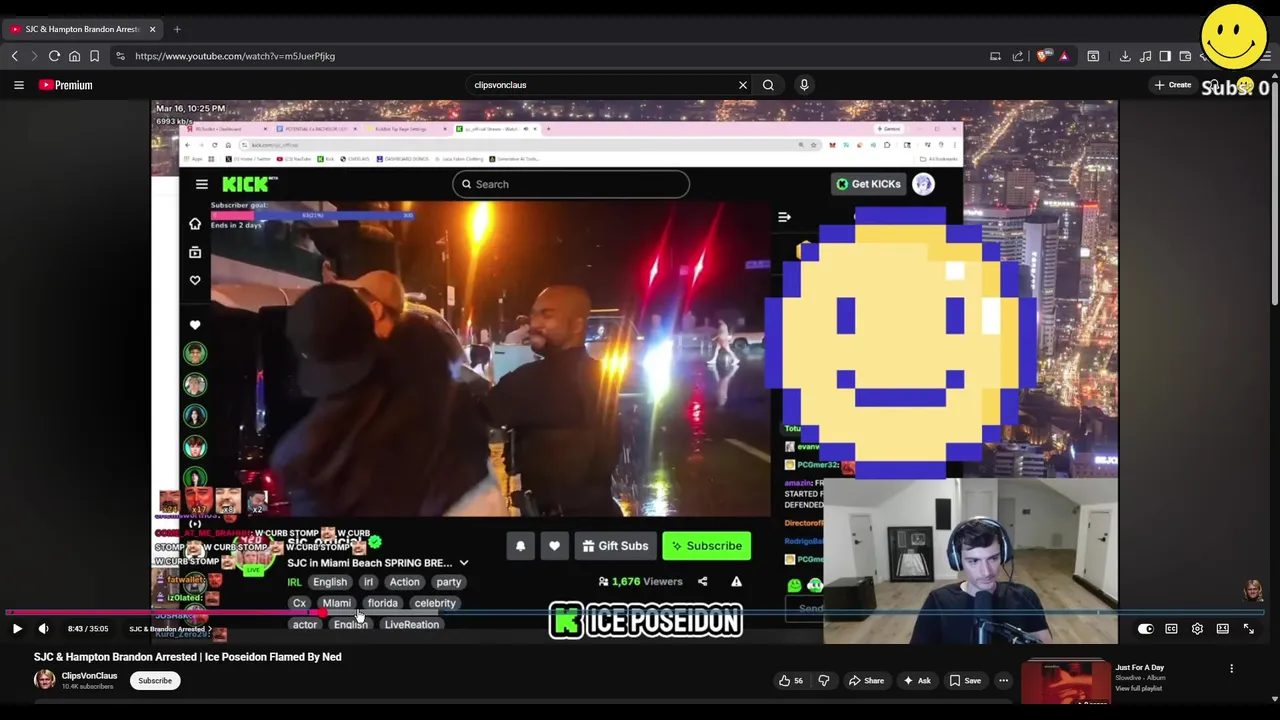Run YouTube search with magnifier button
This screenshot has width=1280, height=720.
(768, 85)
